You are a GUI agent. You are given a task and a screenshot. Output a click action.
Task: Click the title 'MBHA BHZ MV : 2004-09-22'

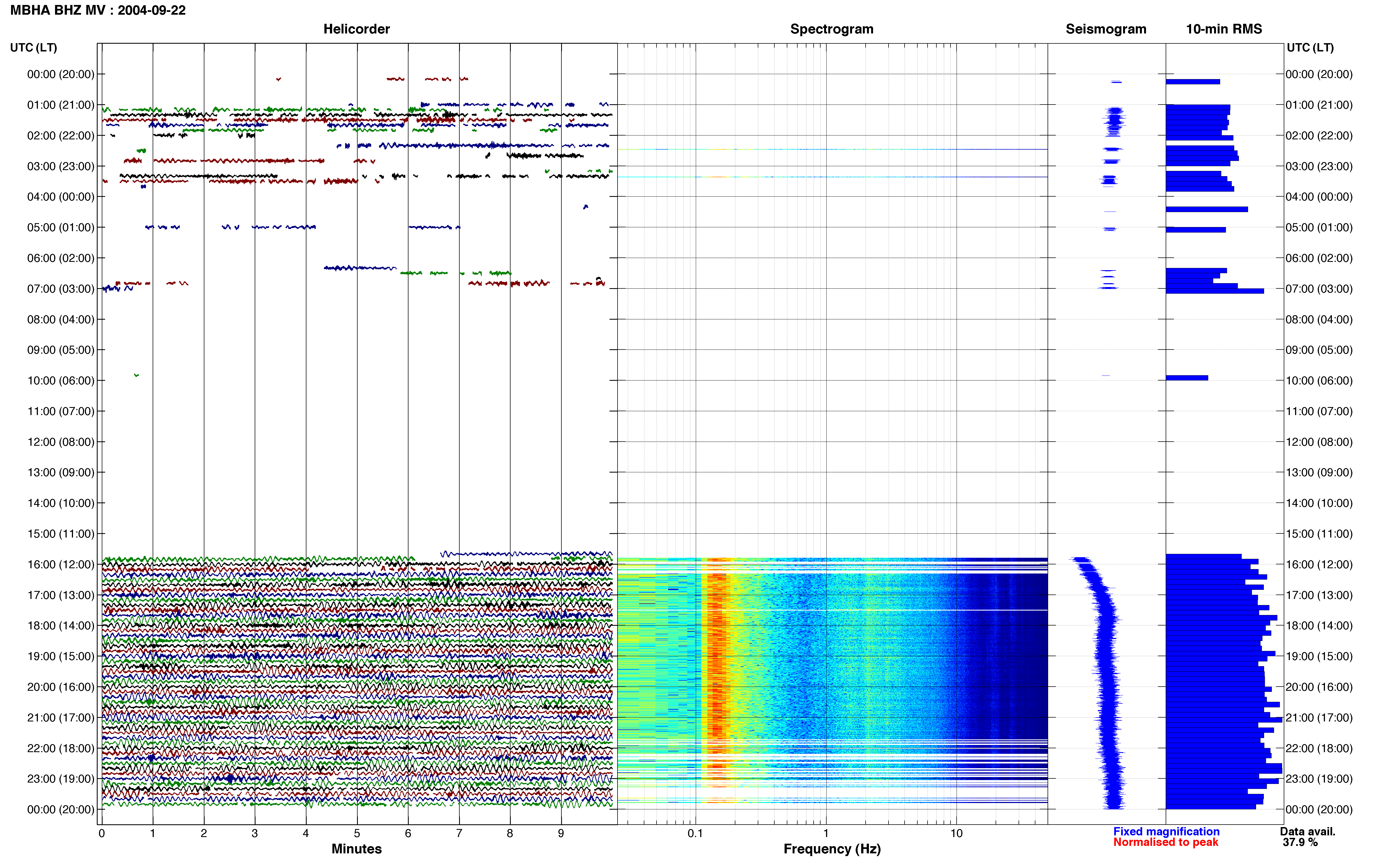tap(98, 10)
